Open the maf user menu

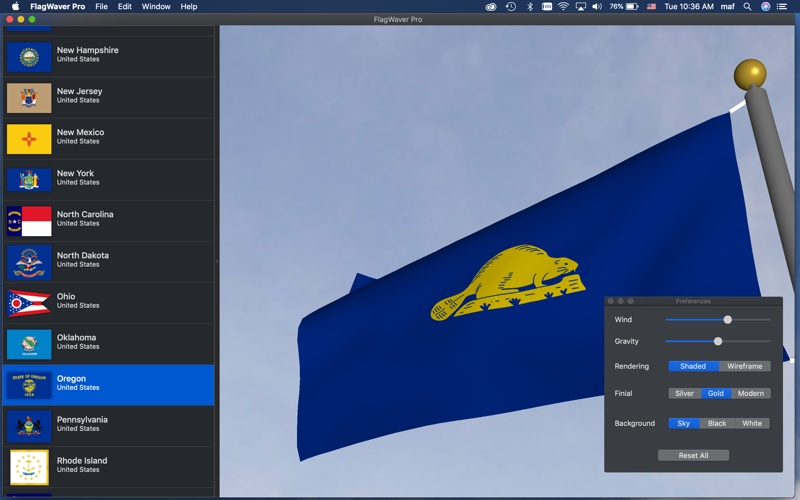click(x=728, y=7)
